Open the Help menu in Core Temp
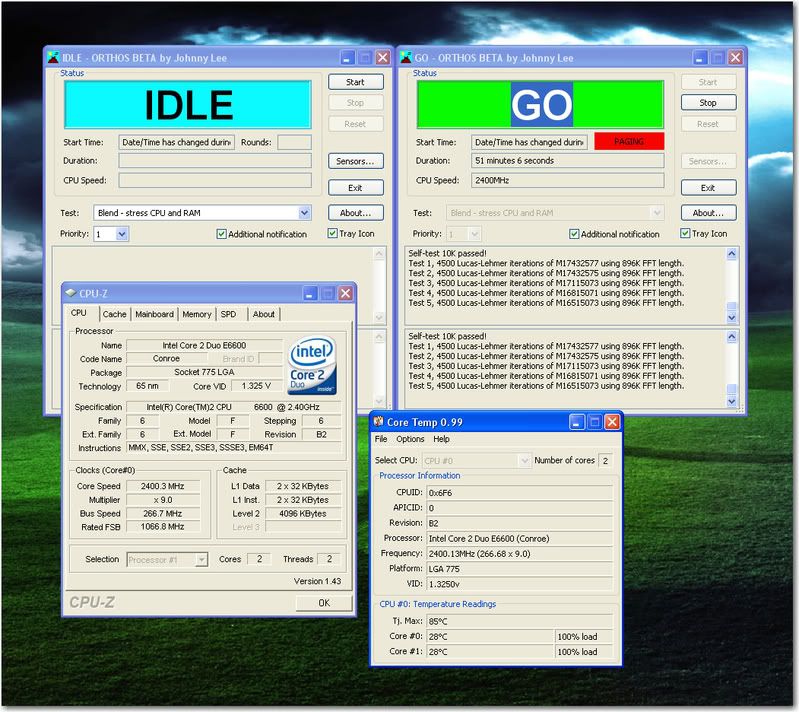 [x=441, y=439]
